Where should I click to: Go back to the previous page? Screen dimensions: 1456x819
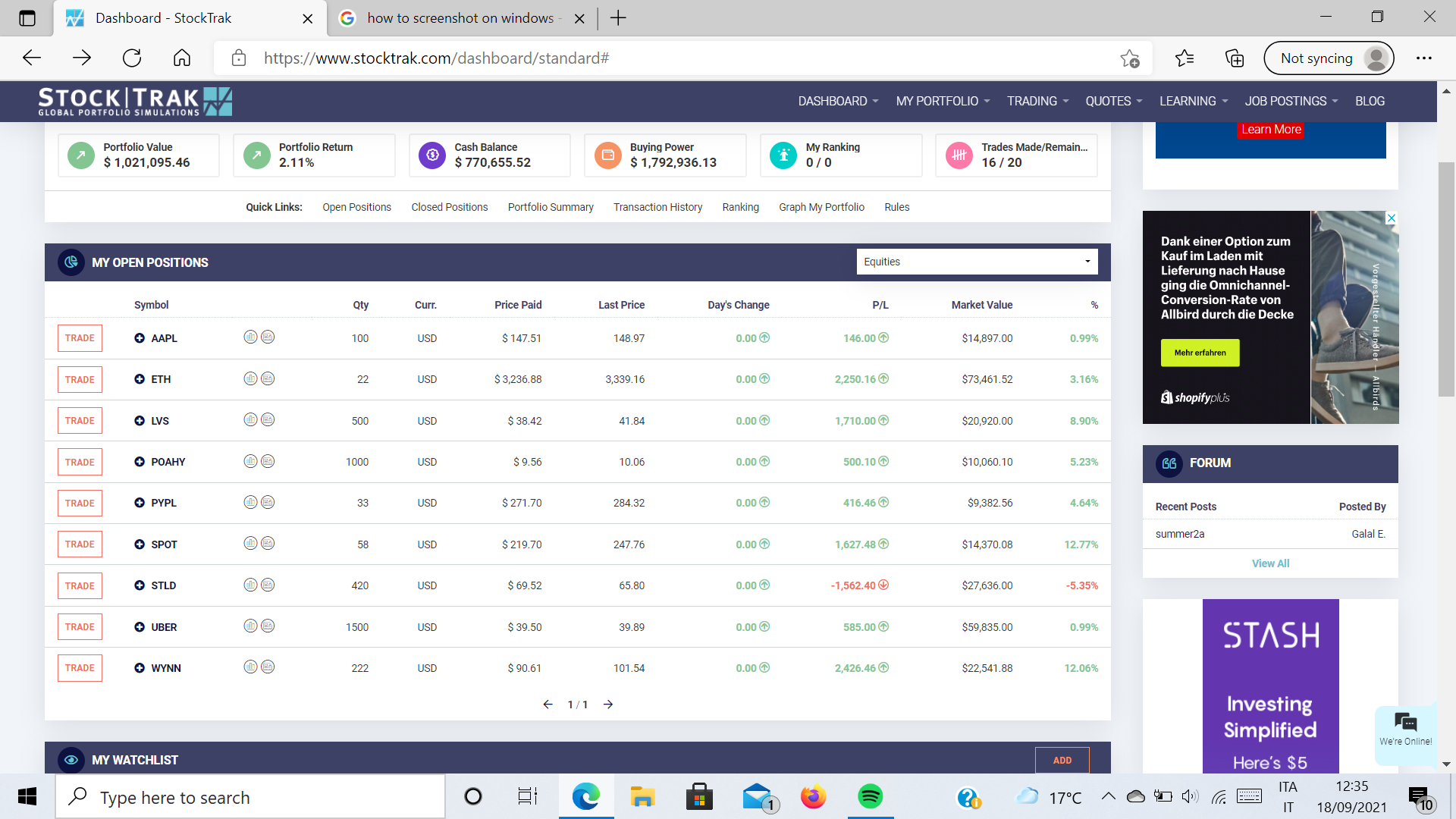tap(32, 58)
